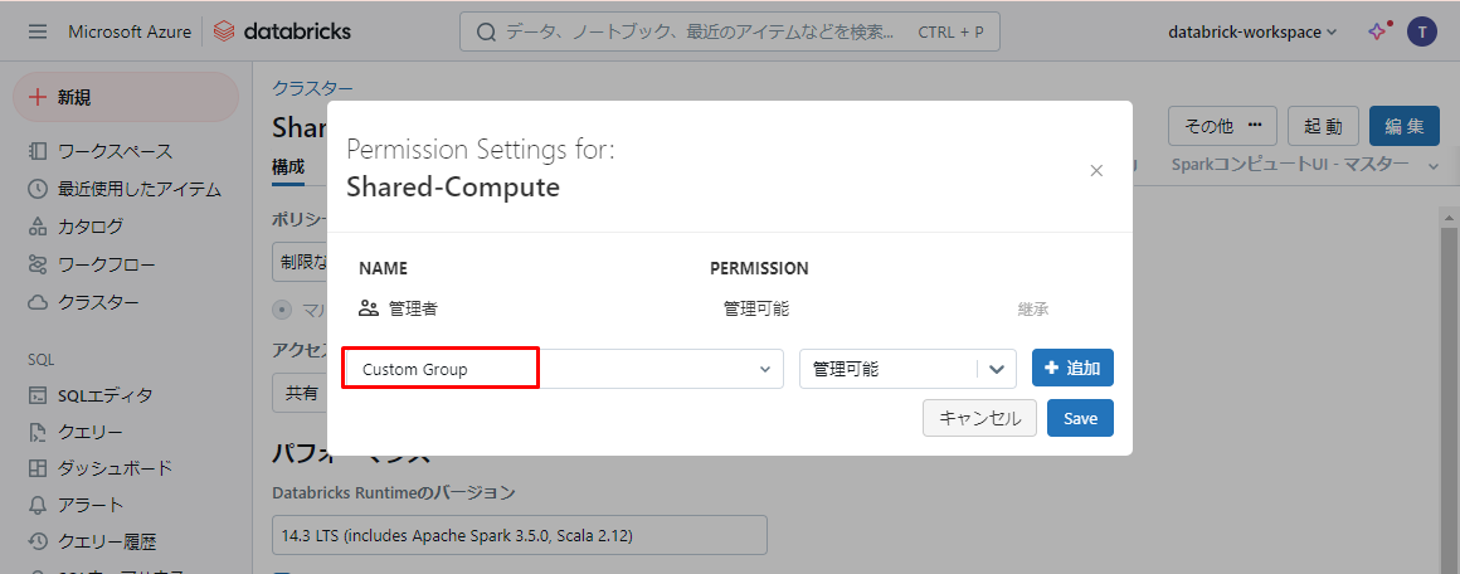Open ワークスペース in the sidebar
Viewport: 1460px width, 574px height.
(114, 152)
